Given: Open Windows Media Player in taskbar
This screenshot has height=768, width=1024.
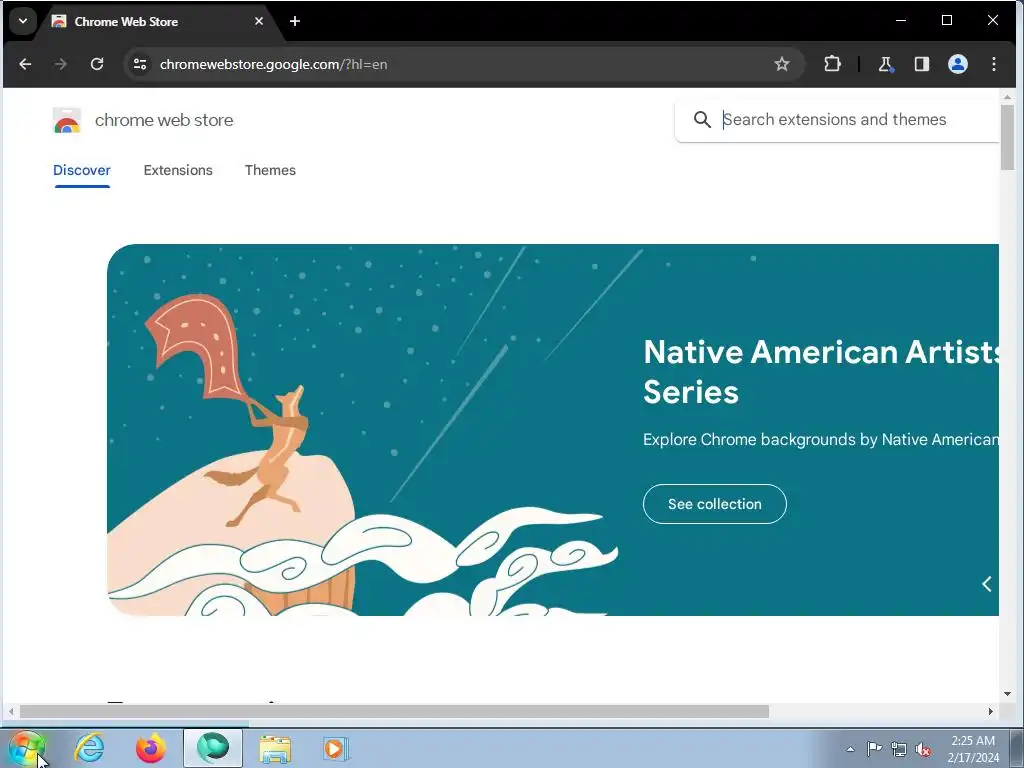Looking at the screenshot, I should point(336,748).
